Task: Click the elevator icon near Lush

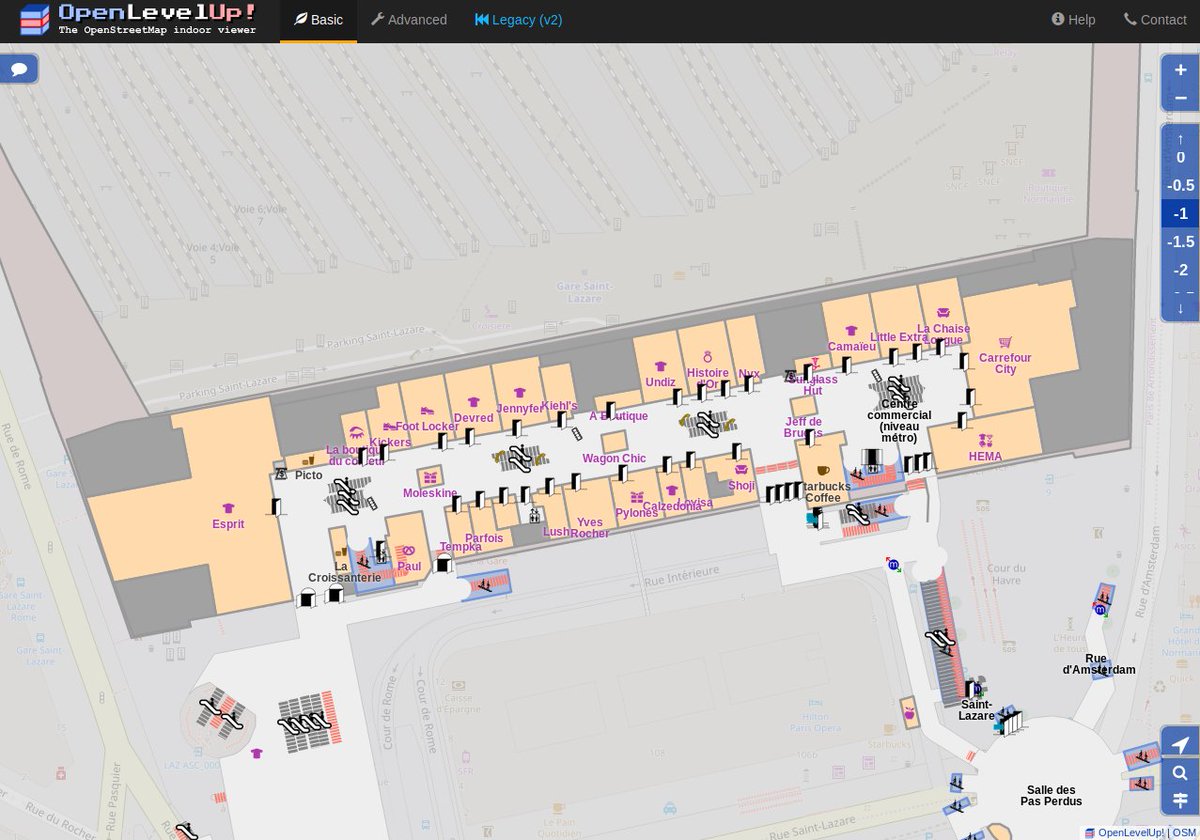Action: point(535,516)
